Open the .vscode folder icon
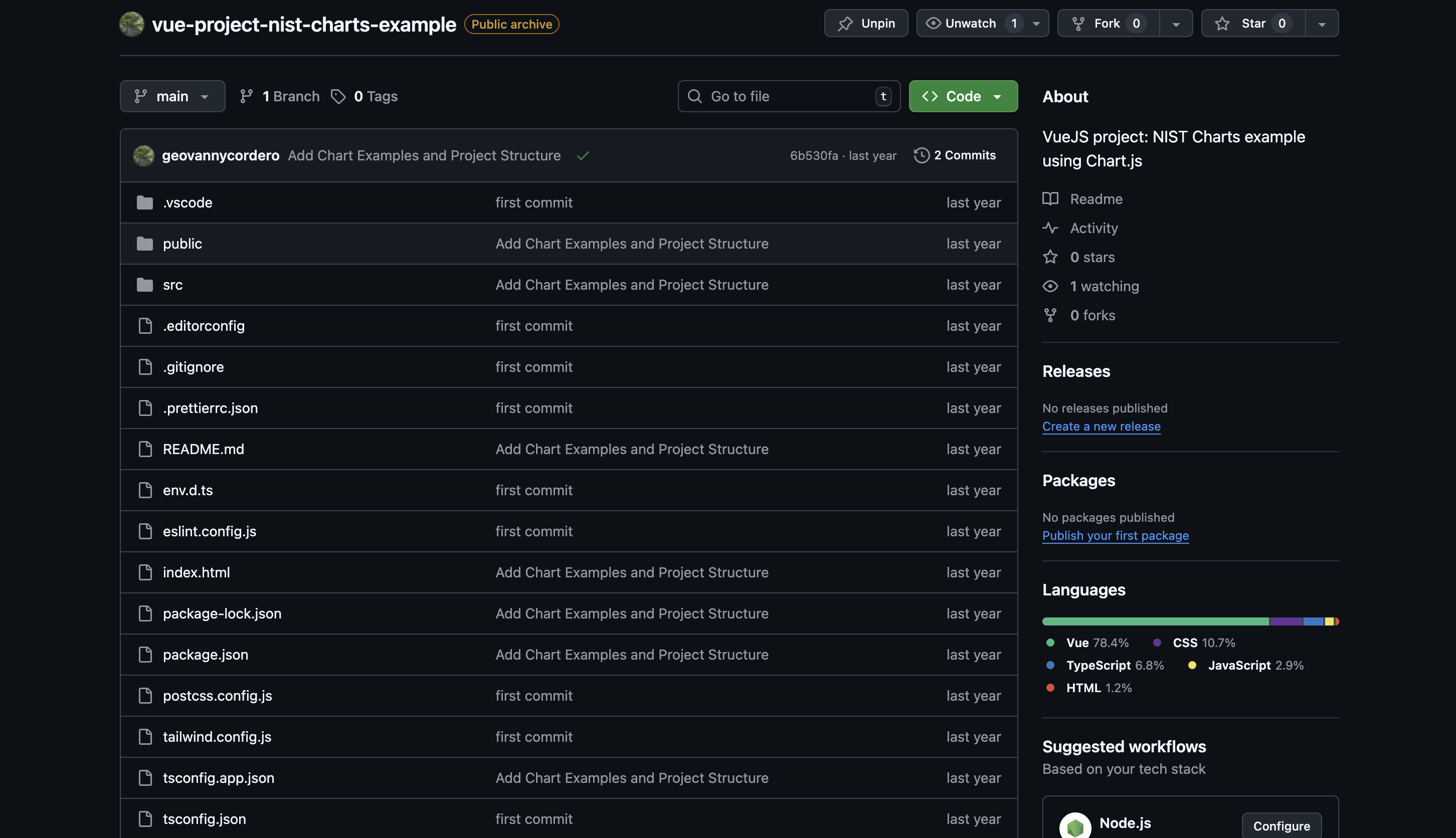The width and height of the screenshot is (1456, 838). click(144, 202)
